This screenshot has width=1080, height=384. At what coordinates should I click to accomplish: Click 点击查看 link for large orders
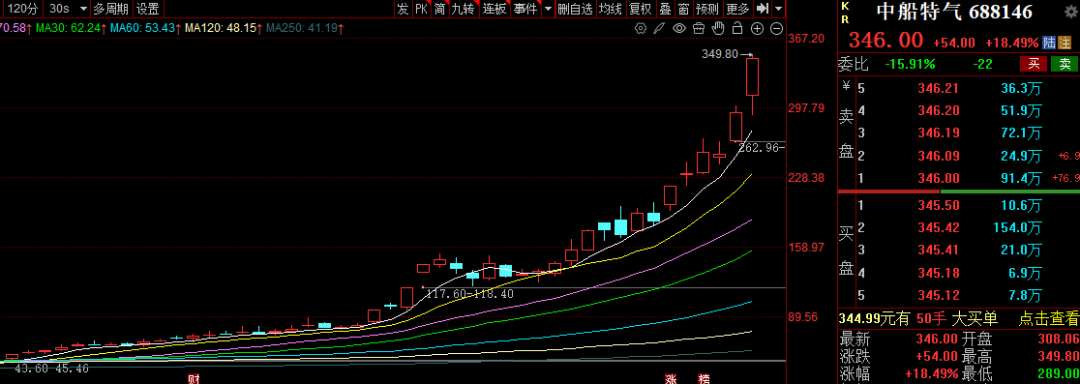(1049, 318)
